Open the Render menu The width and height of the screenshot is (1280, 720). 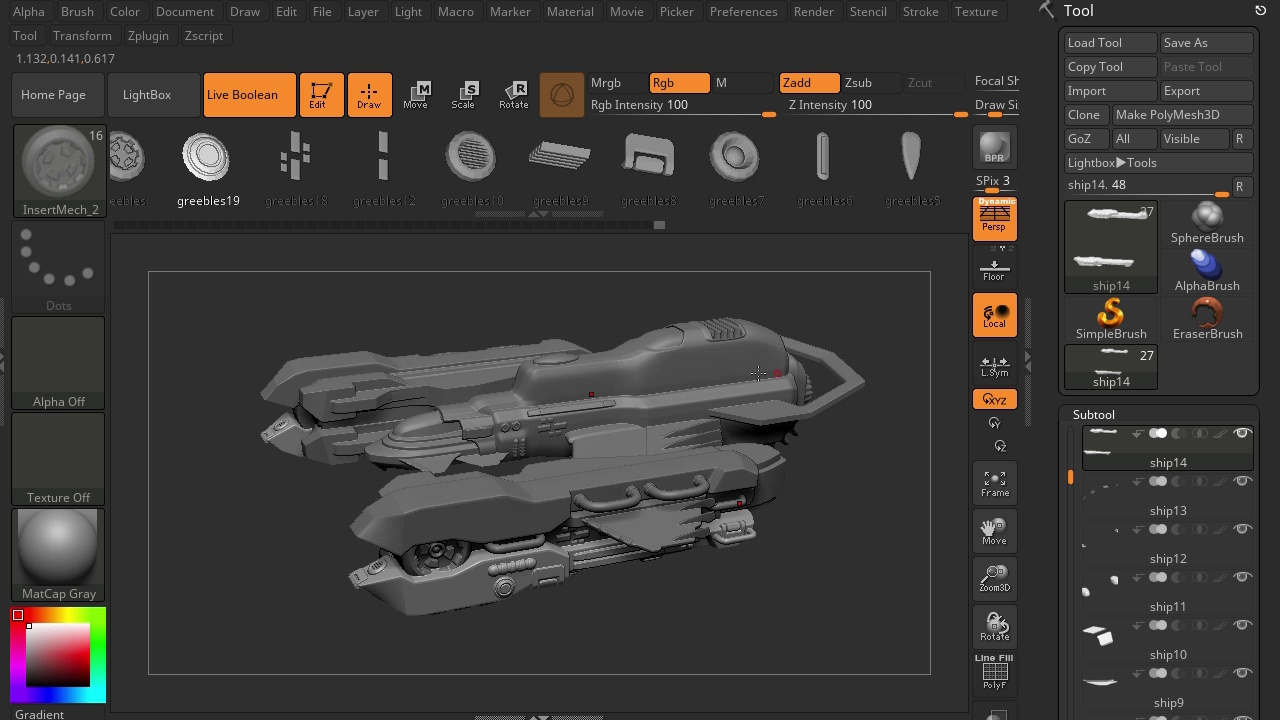813,11
